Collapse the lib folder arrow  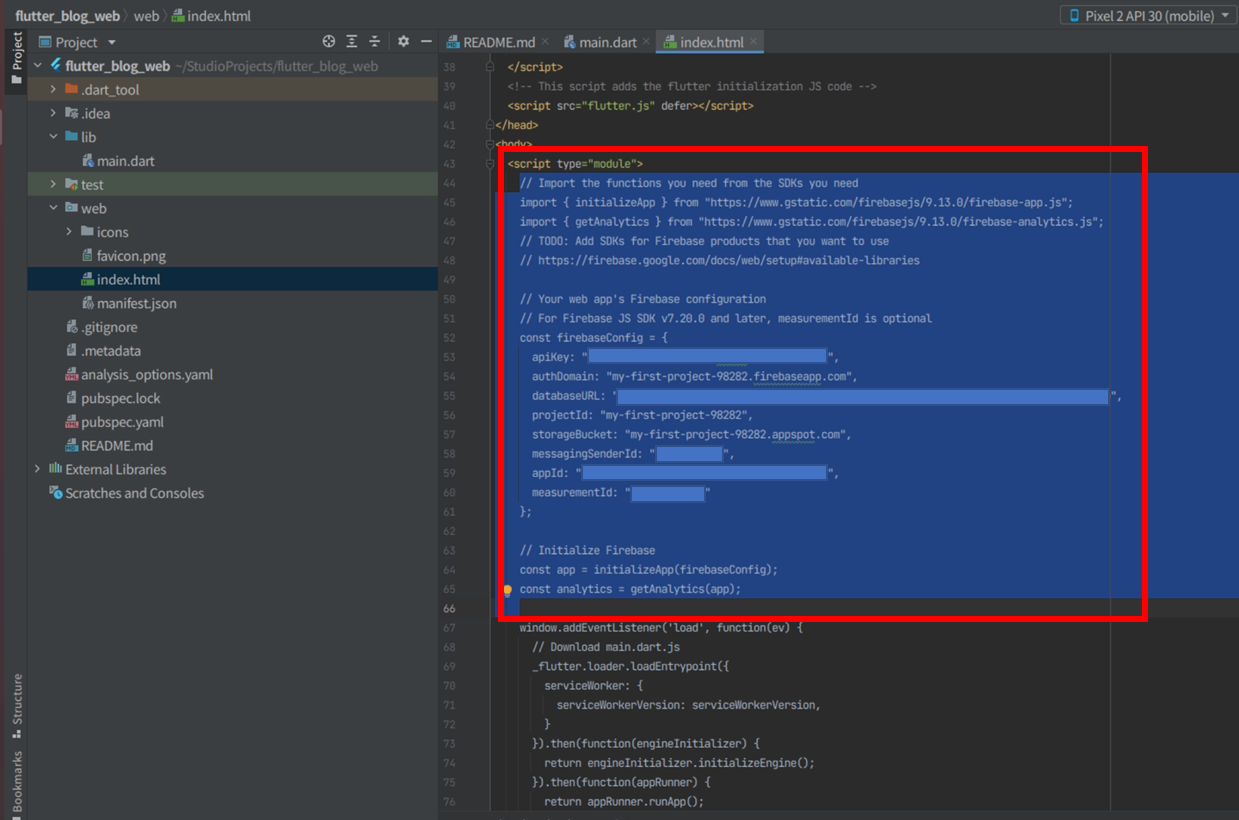(x=54, y=137)
